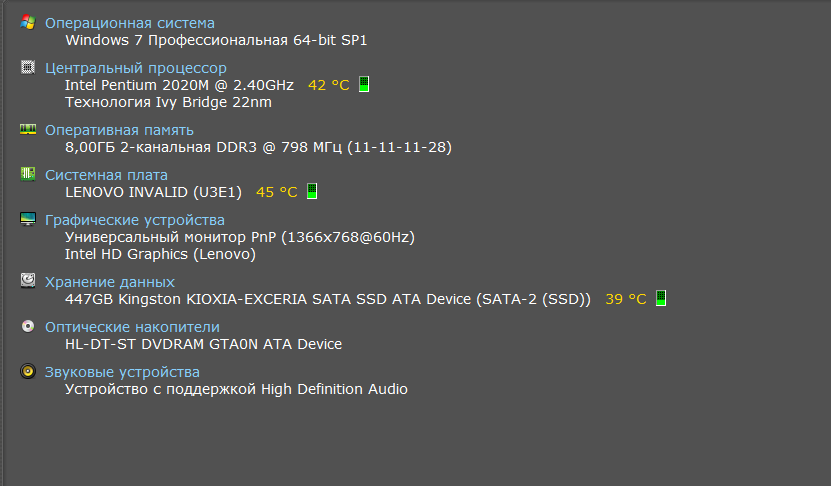Viewport: 831px width, 486px height.
Task: Open the Операционная система section link
Action: [x=130, y=23]
